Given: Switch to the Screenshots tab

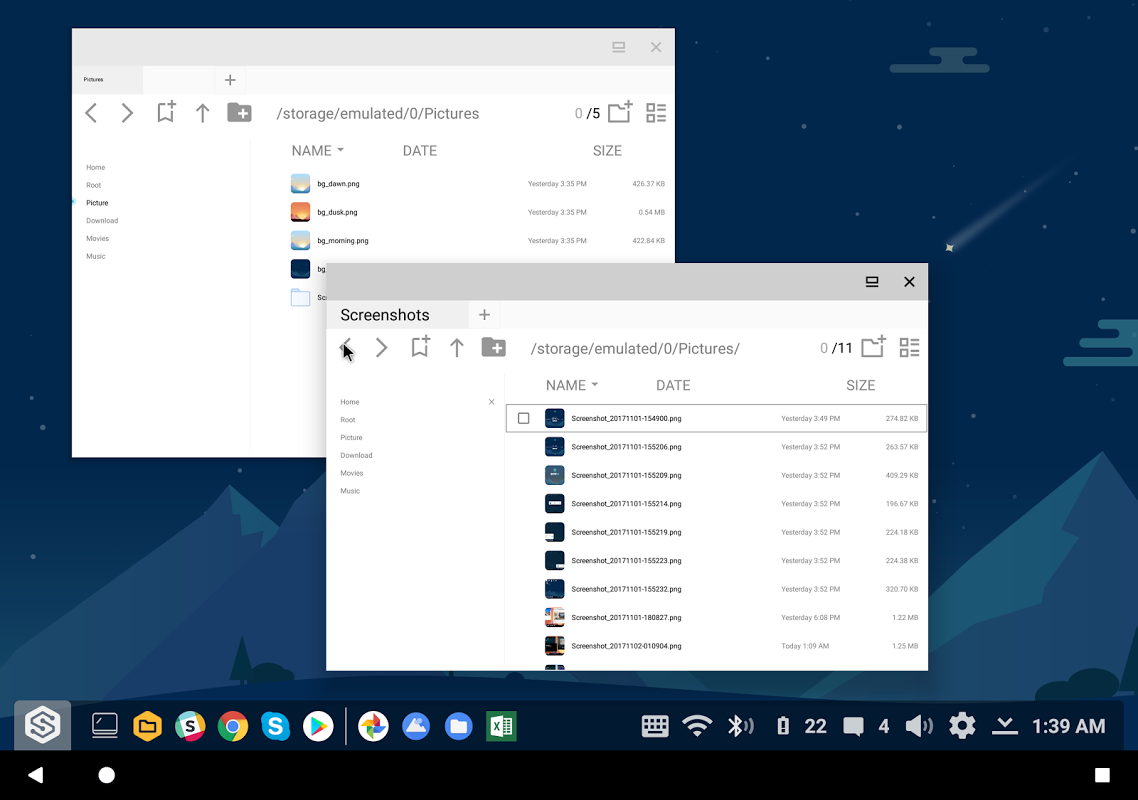Looking at the screenshot, I should 385,314.
